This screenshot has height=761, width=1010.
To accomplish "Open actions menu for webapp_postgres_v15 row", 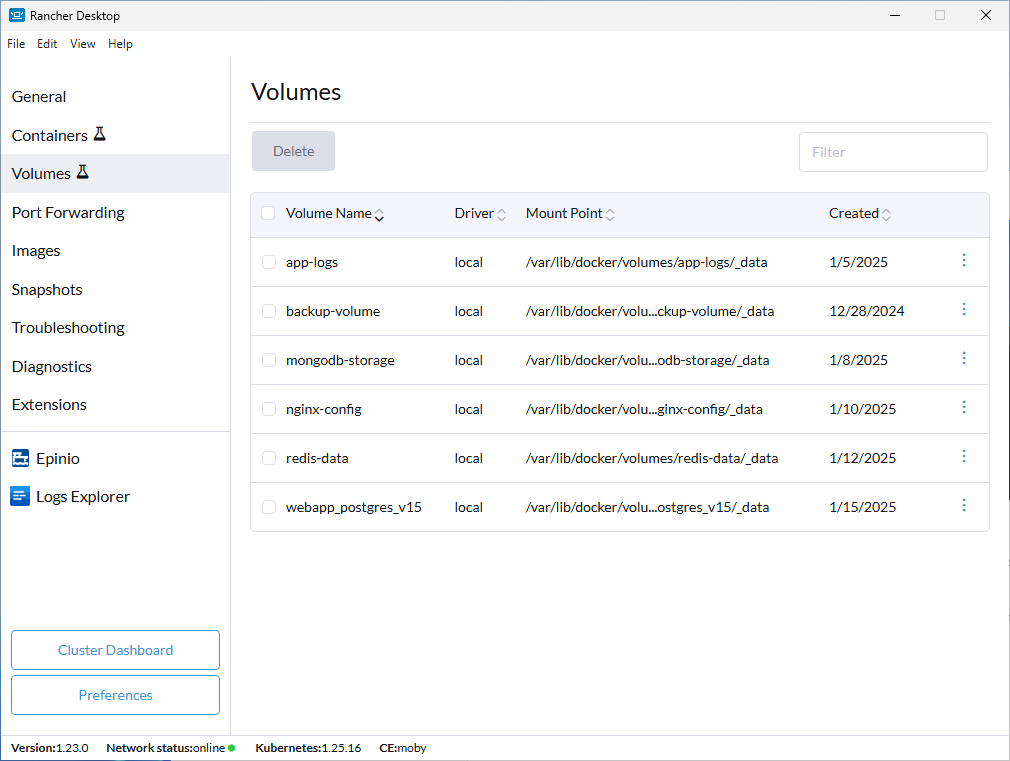I will [964, 505].
